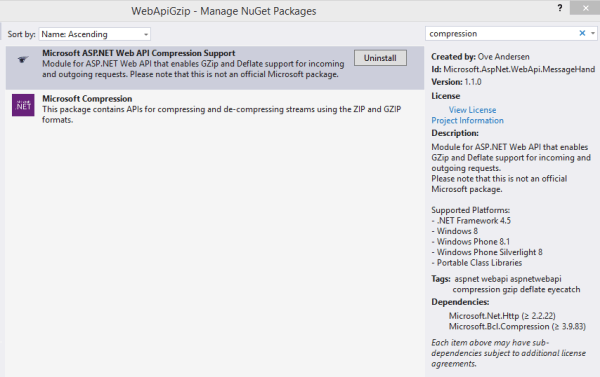Viewport: 600px width, 377px height.
Task: Click the Windows Phone 8.1 platform entry
Action: [x=470, y=242]
